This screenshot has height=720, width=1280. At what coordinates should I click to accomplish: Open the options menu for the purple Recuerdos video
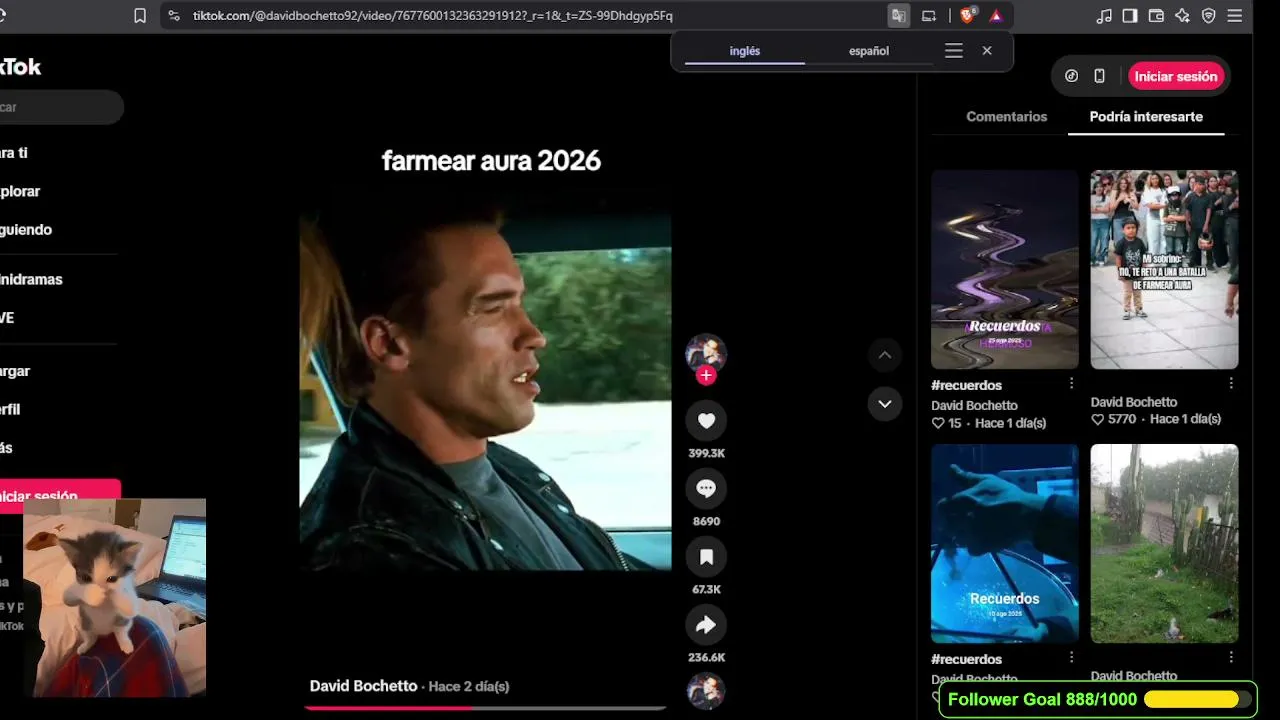[x=1071, y=384]
